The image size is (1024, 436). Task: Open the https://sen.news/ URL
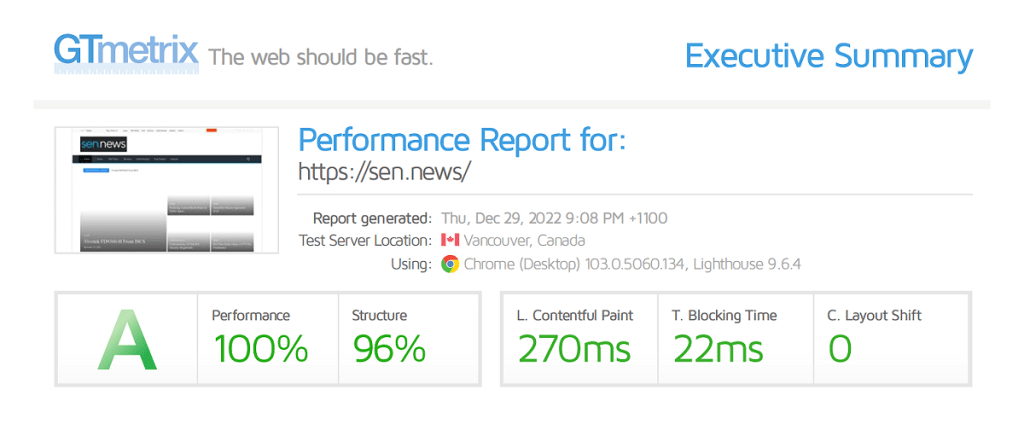[x=384, y=171]
